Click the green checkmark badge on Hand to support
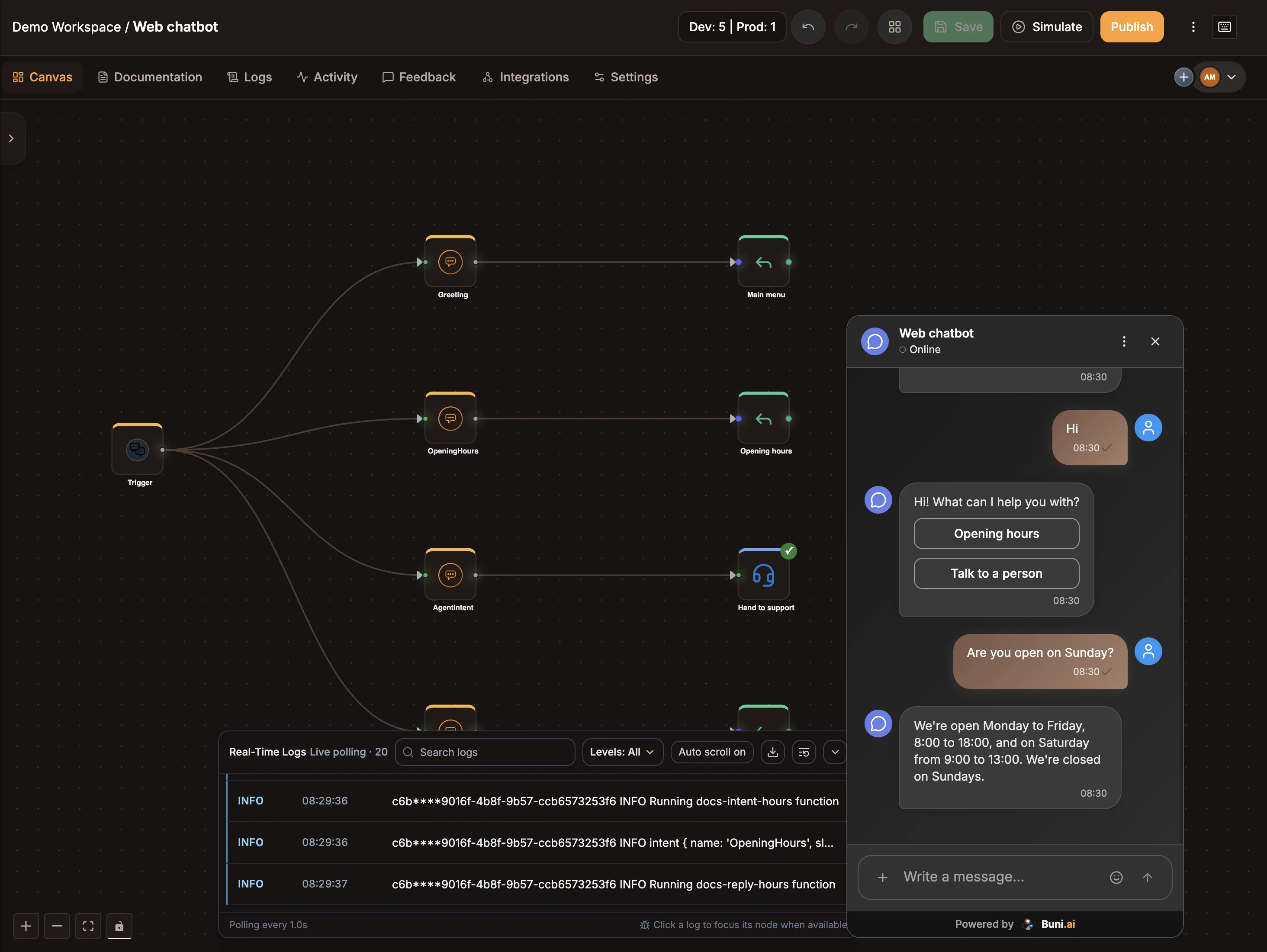The height and width of the screenshot is (952, 1267). point(789,551)
